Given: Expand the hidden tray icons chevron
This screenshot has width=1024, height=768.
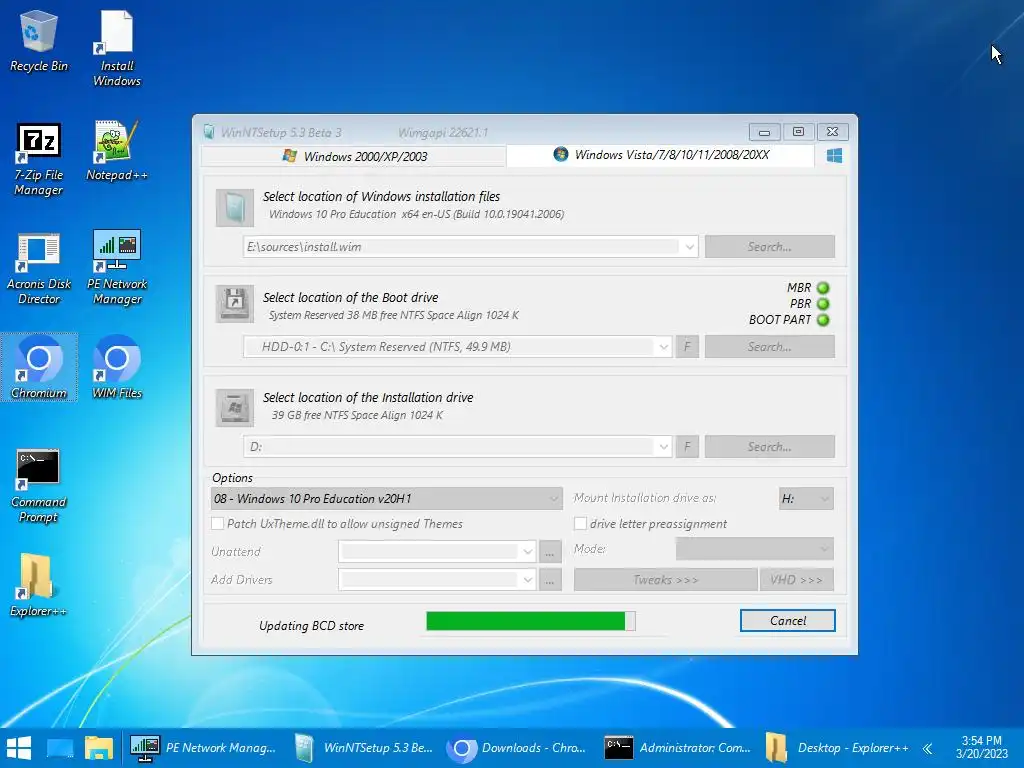Looking at the screenshot, I should pos(927,748).
